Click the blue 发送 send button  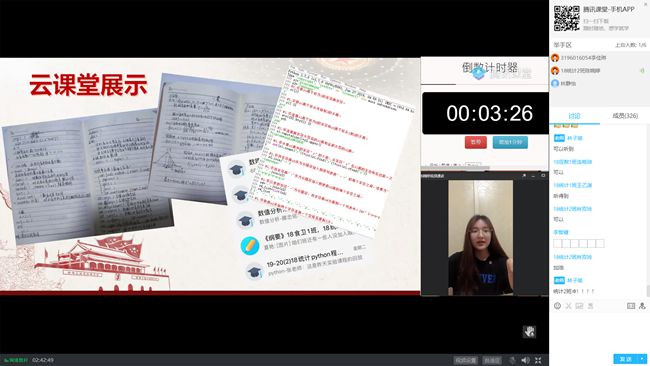coord(626,359)
